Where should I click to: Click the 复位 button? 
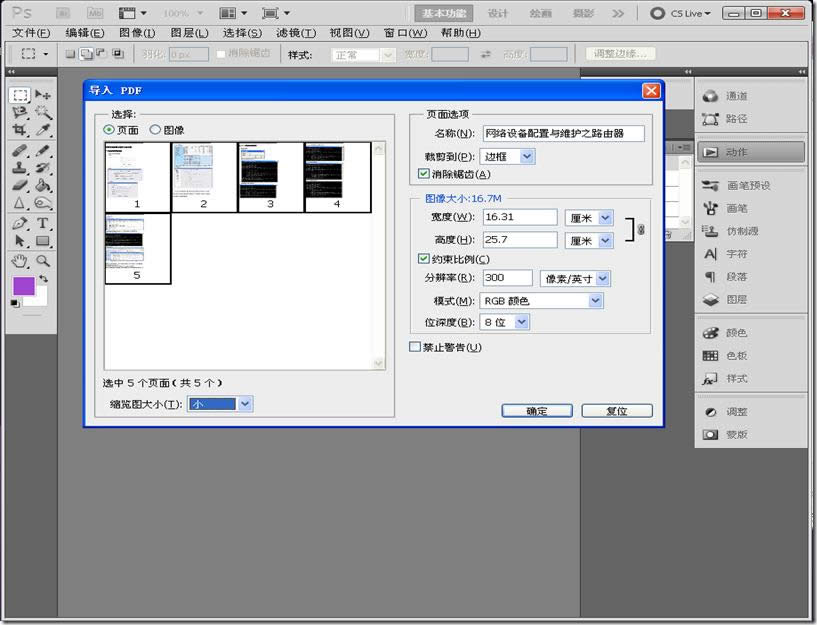click(x=616, y=411)
